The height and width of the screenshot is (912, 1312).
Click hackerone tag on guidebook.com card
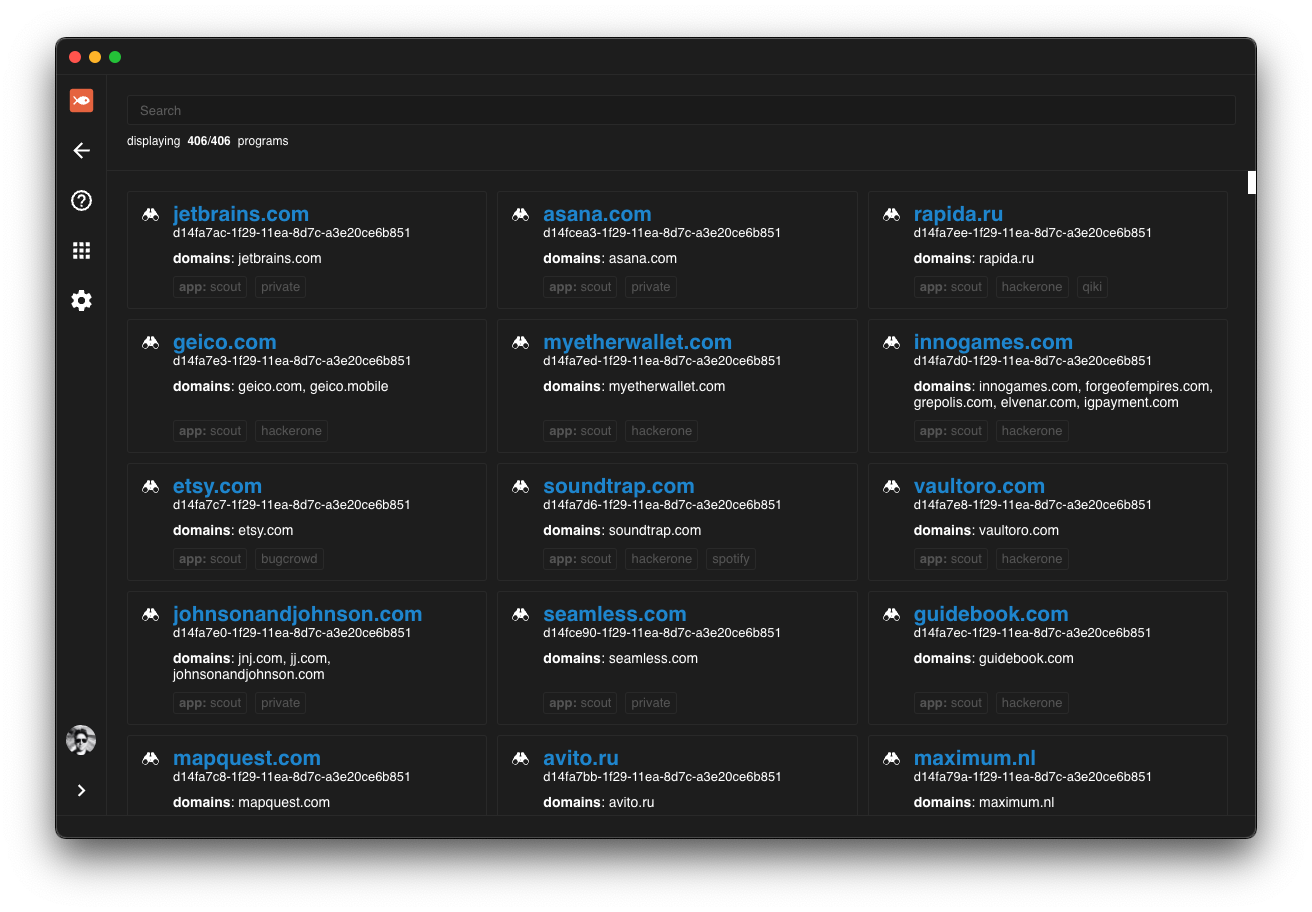click(x=1032, y=703)
